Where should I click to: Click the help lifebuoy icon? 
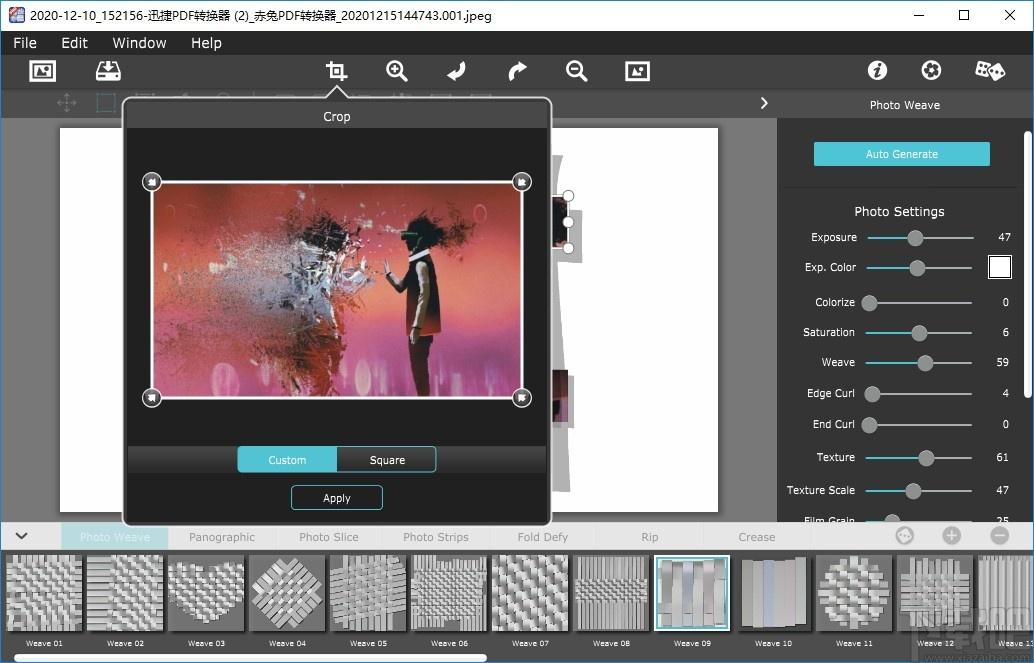[931, 70]
